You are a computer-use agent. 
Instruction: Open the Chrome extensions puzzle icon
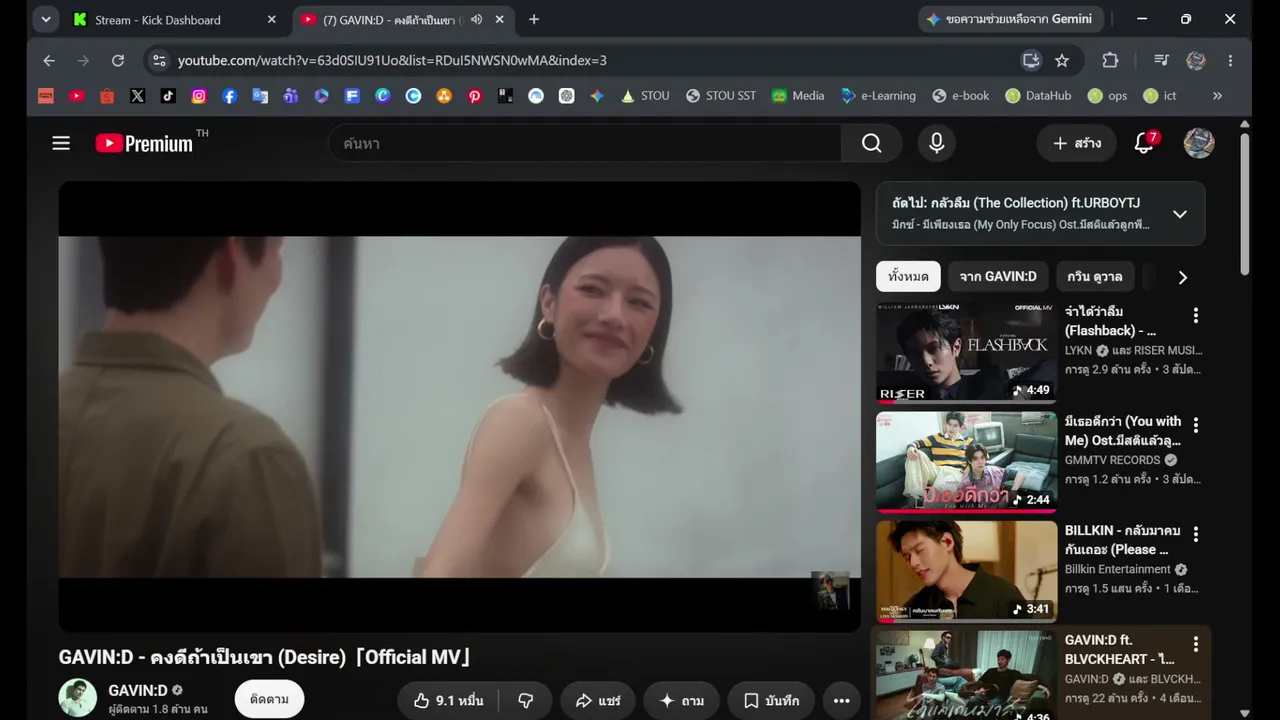tap(1110, 60)
